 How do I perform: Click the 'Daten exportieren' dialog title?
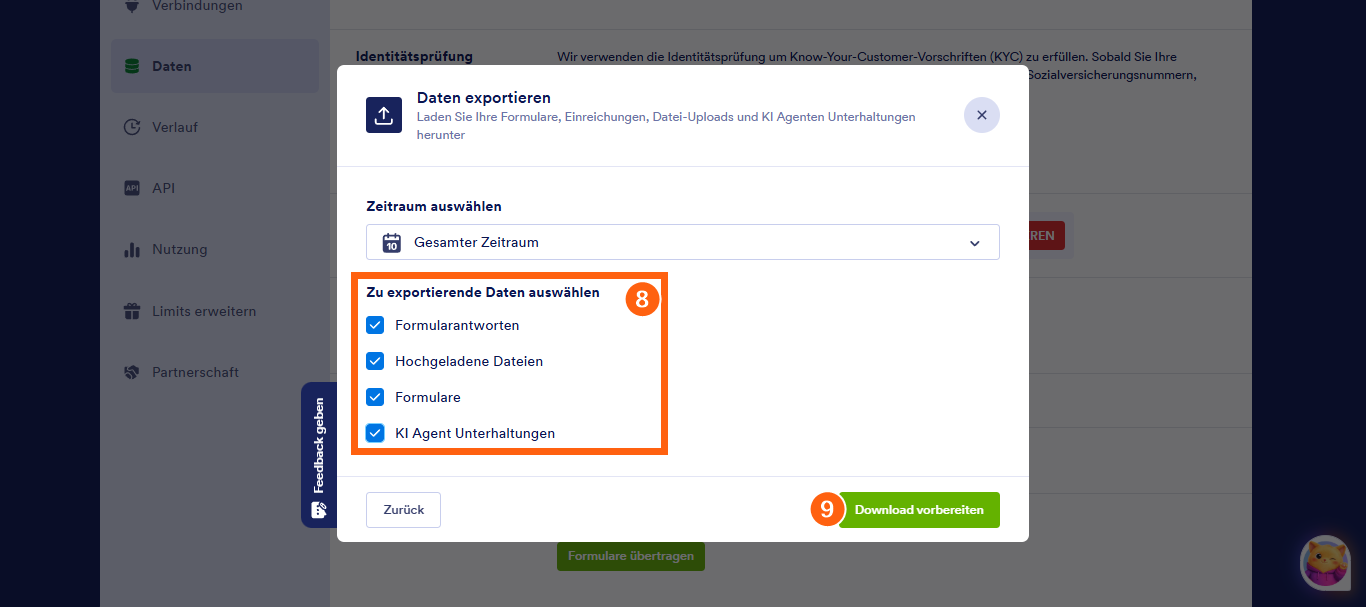coord(484,97)
